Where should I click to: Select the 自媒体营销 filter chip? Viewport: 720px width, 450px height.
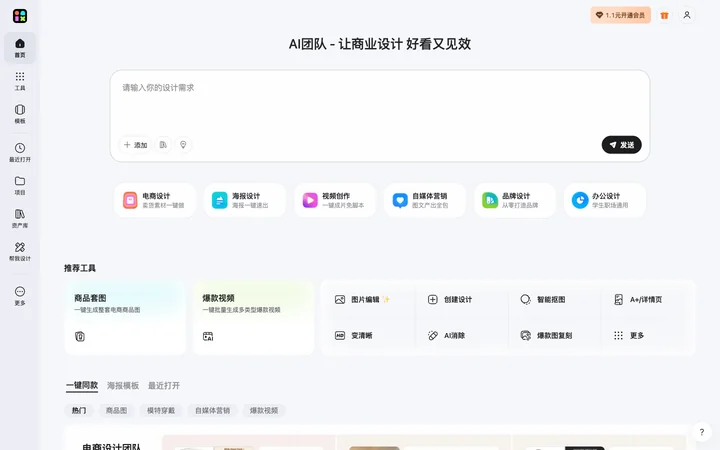(212, 411)
